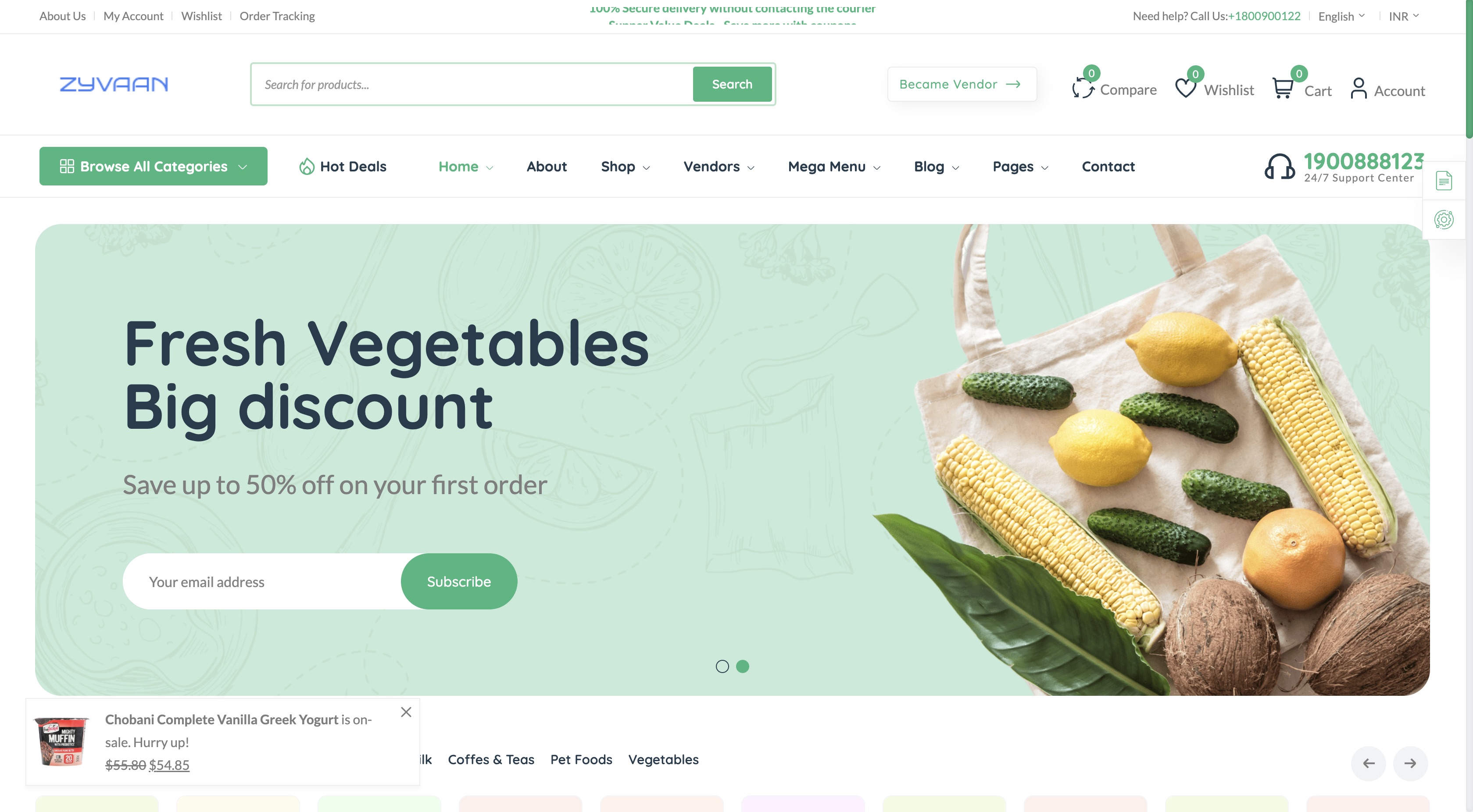Click the Wishlist heart icon
Screen dimensions: 1473x812
tap(1185, 88)
